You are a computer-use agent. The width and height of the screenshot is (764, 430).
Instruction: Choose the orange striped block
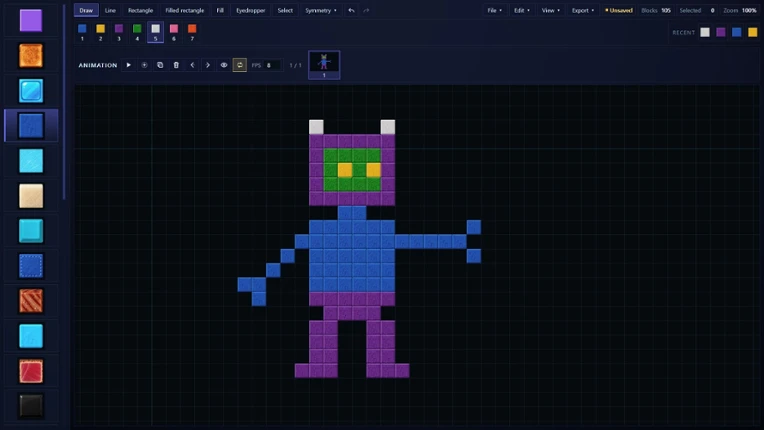click(31, 301)
